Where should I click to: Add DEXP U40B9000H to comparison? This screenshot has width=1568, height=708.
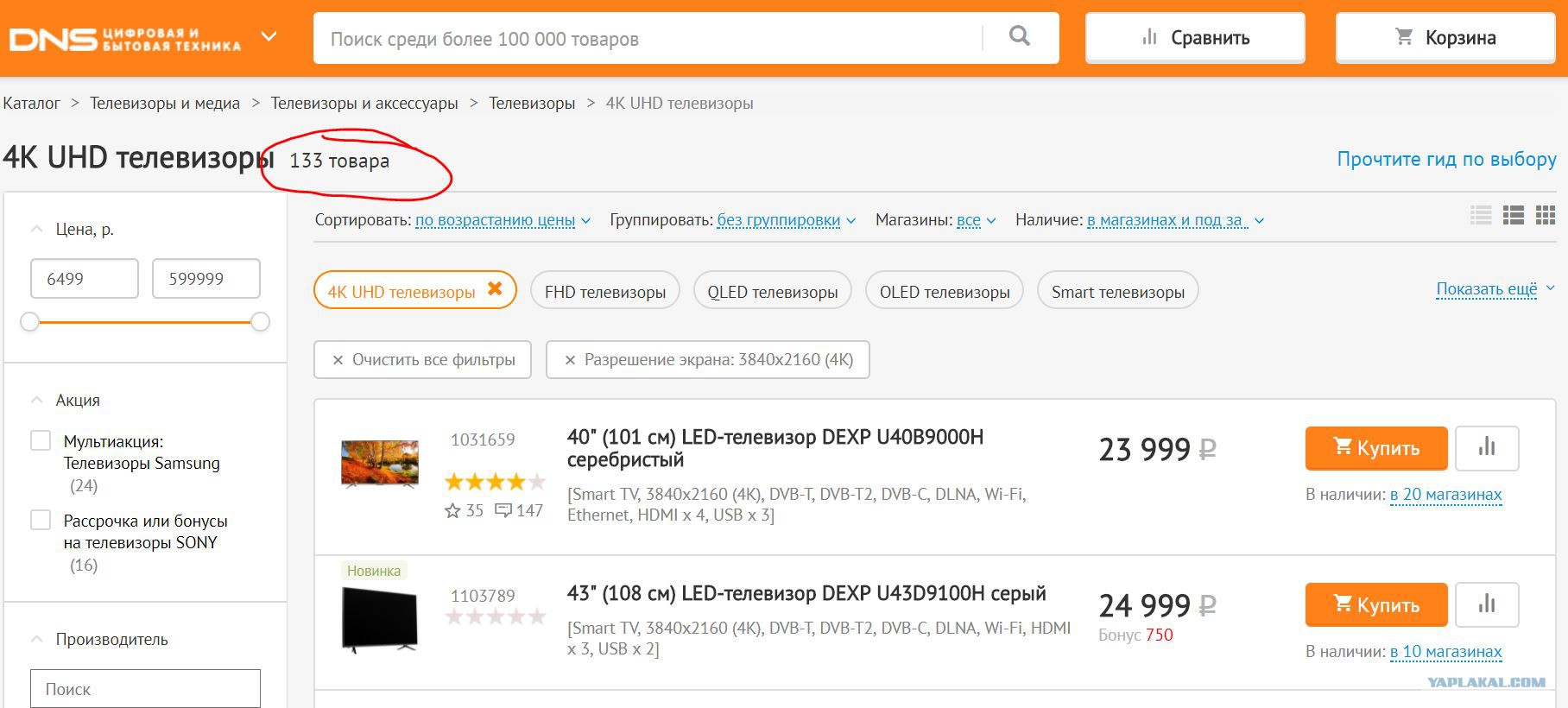[1487, 448]
